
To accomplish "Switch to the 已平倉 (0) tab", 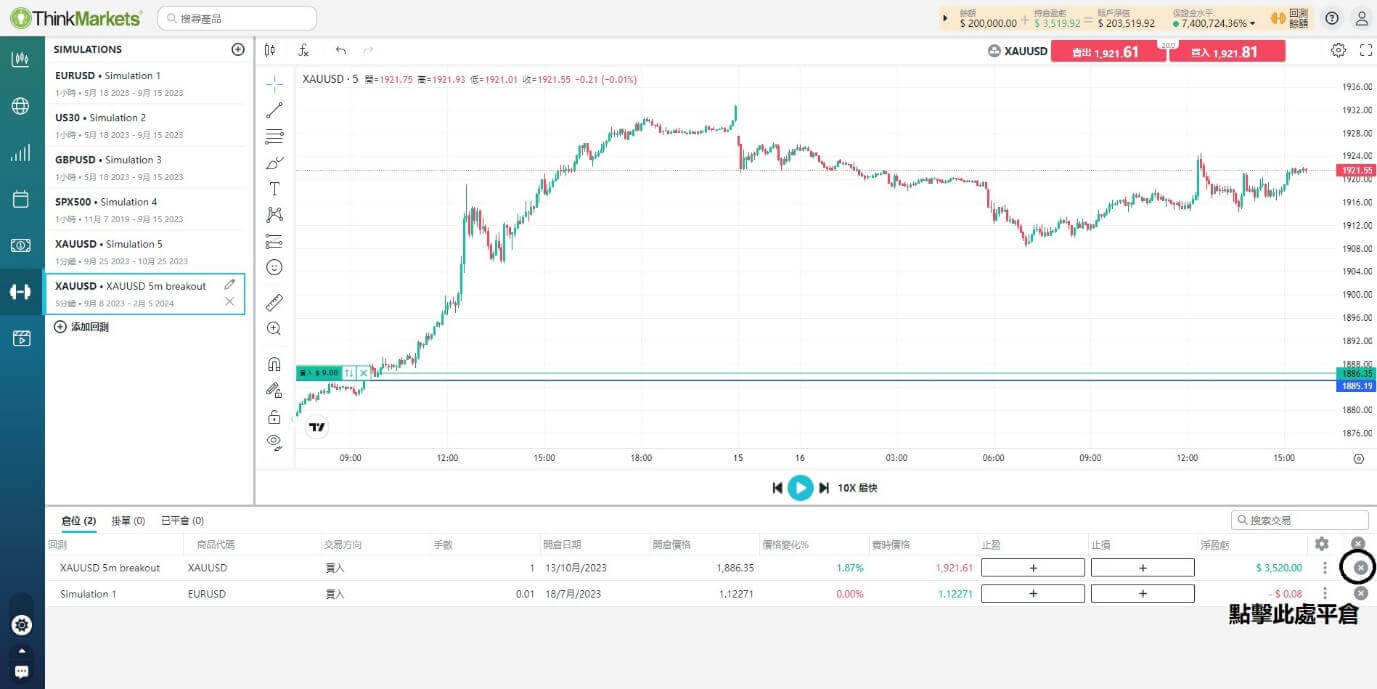I will [x=182, y=521].
